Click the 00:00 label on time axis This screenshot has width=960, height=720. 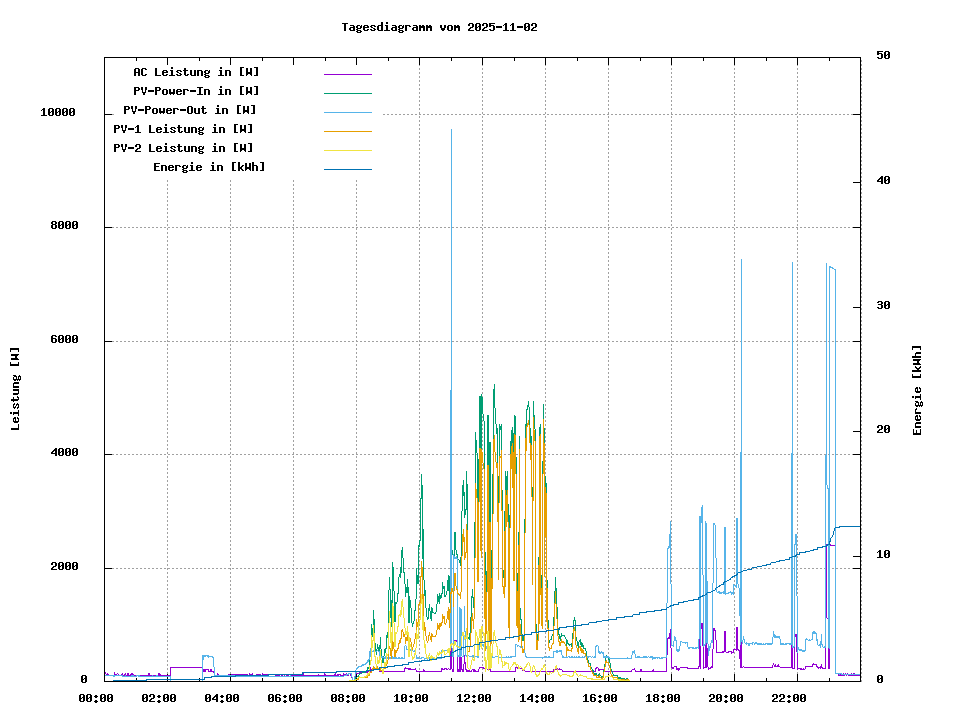click(95, 698)
